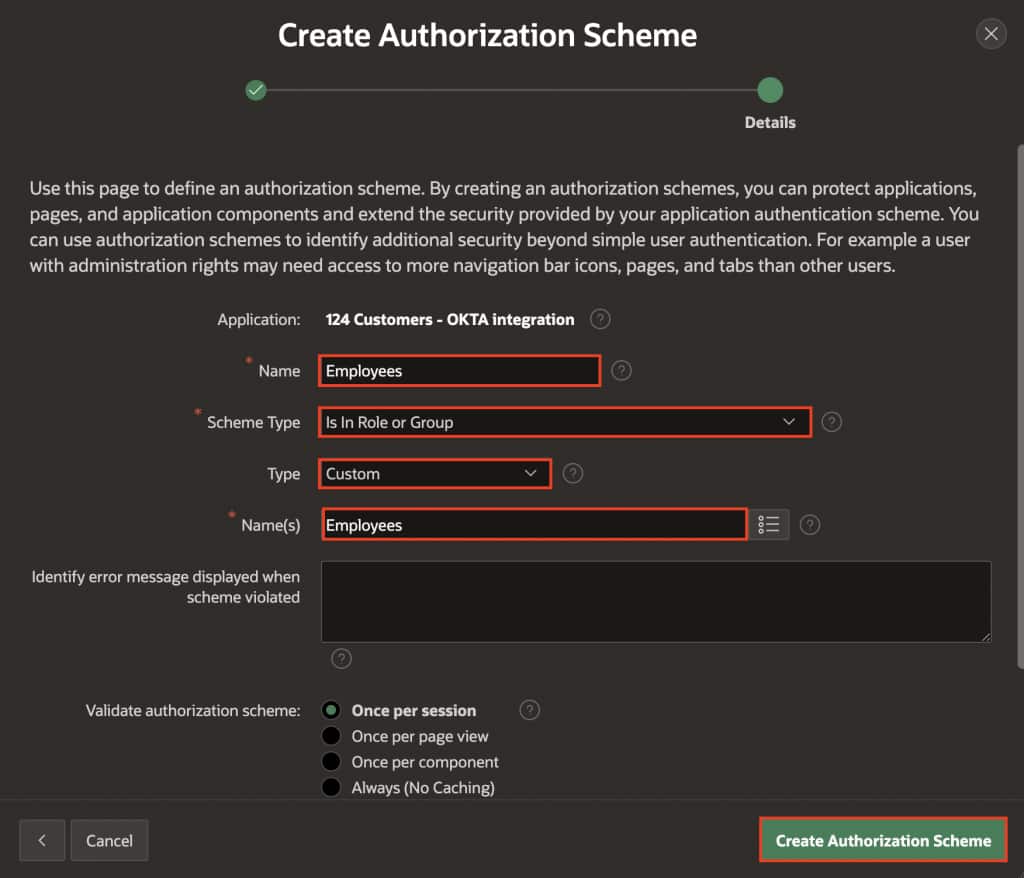Click the back arrow navigation button
The image size is (1024, 878).
point(42,840)
